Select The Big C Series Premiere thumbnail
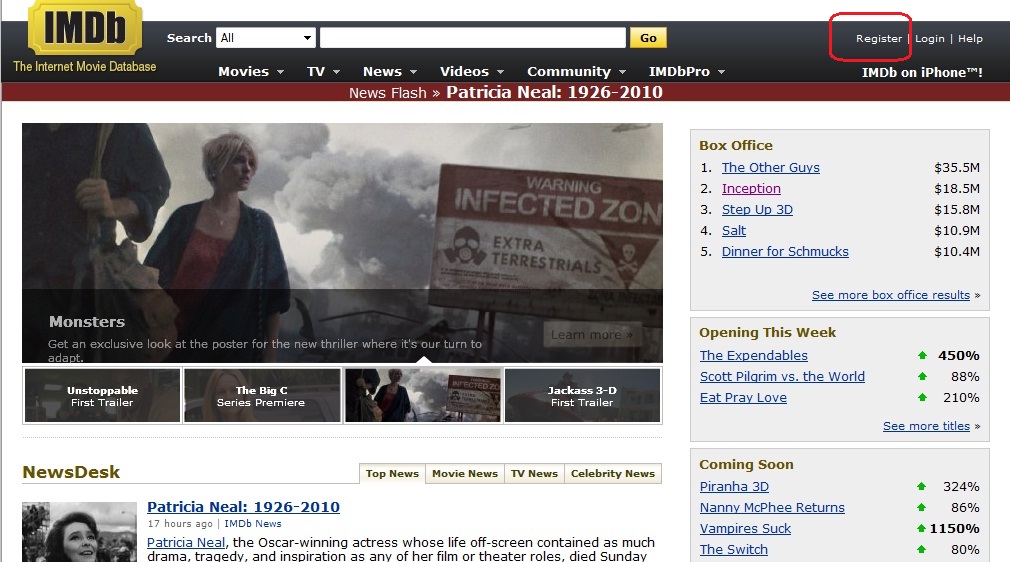Viewport: 1010px width, 562px height. coord(262,396)
